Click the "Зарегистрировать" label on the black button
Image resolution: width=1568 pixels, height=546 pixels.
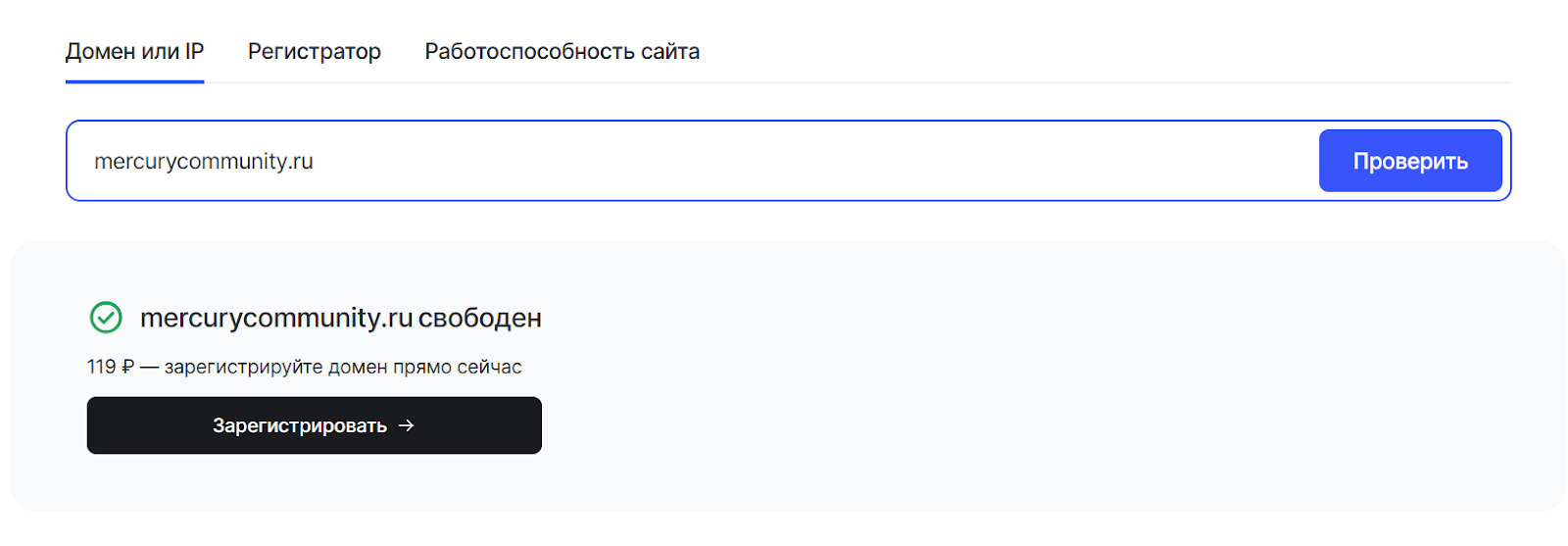299,425
